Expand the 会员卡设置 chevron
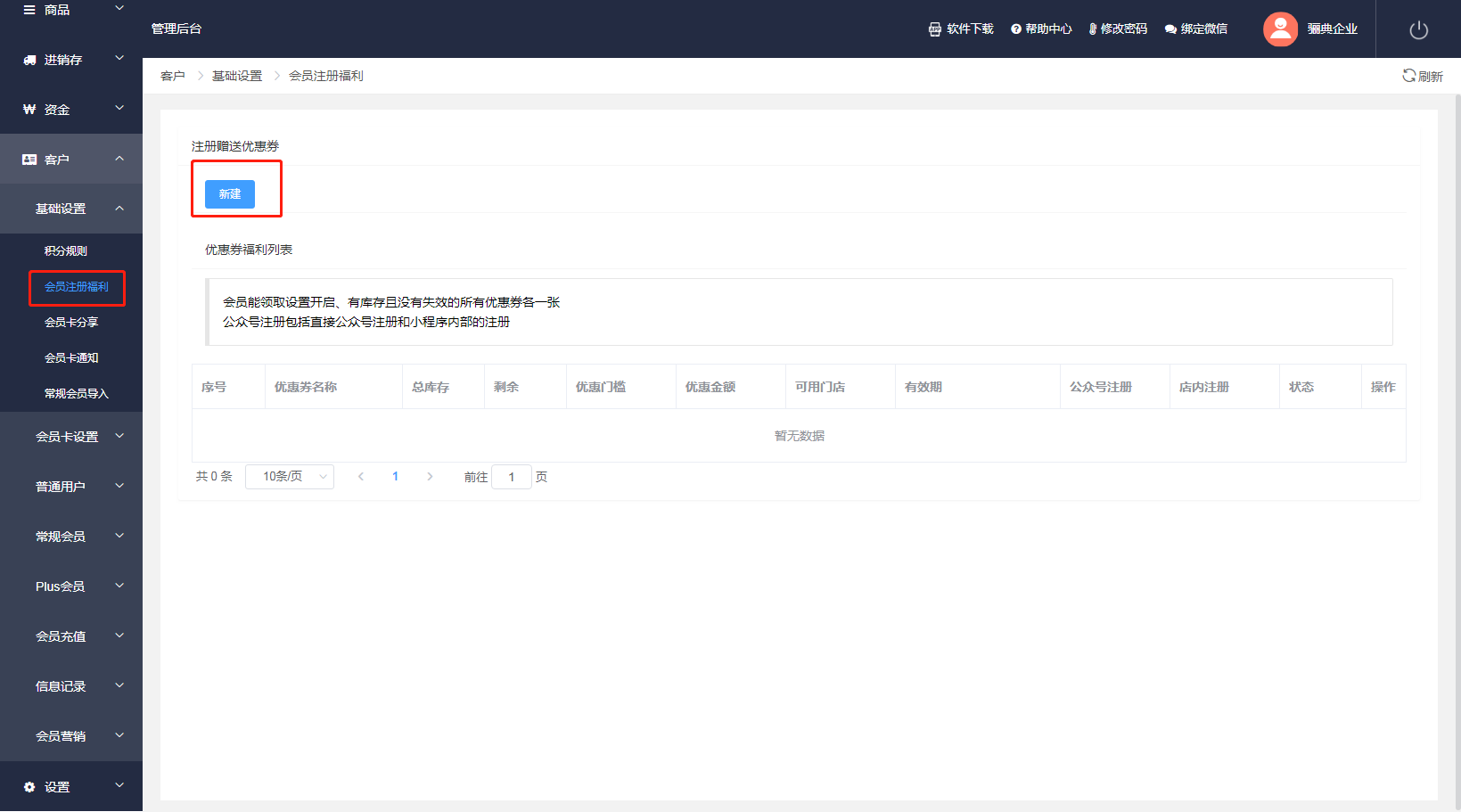This screenshot has width=1461, height=812. click(119, 436)
